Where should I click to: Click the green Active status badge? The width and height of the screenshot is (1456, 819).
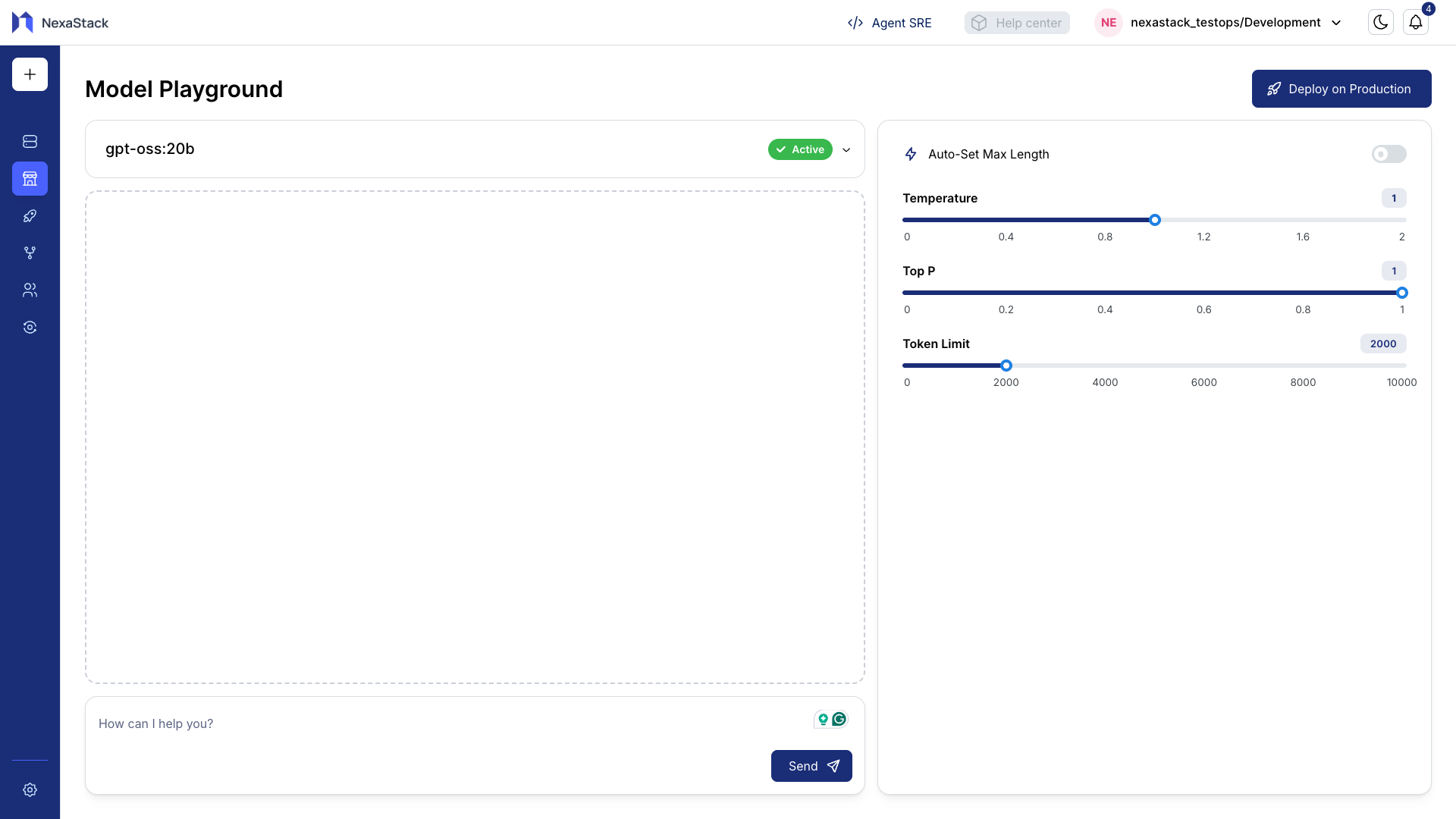tap(800, 149)
